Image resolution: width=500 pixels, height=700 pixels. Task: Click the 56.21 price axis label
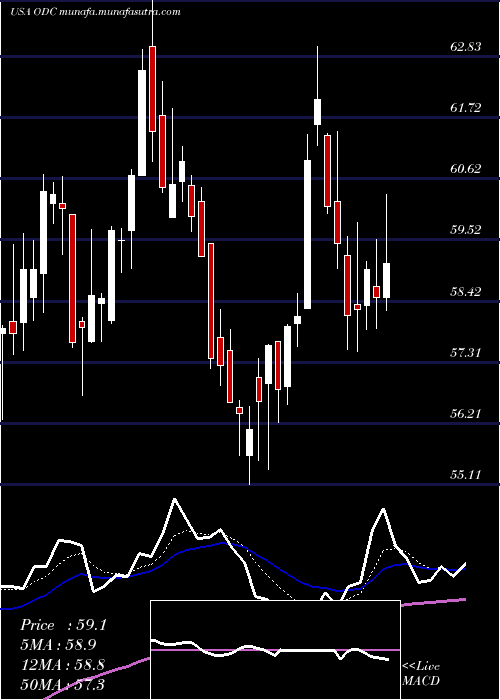pos(466,414)
